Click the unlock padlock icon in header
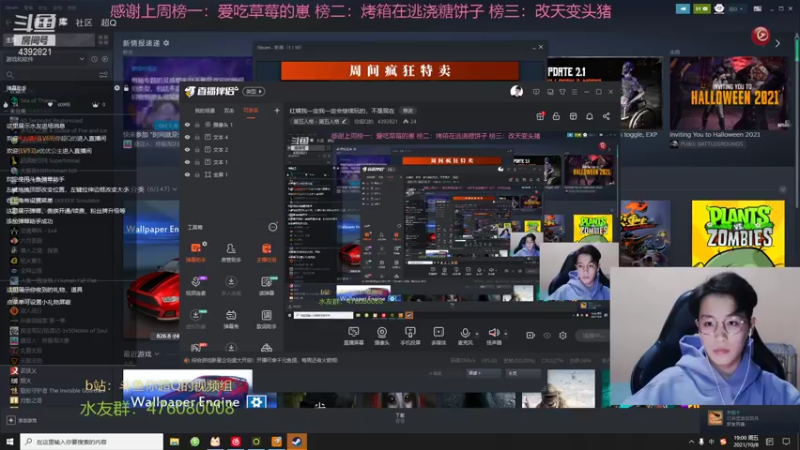 (x=556, y=116)
